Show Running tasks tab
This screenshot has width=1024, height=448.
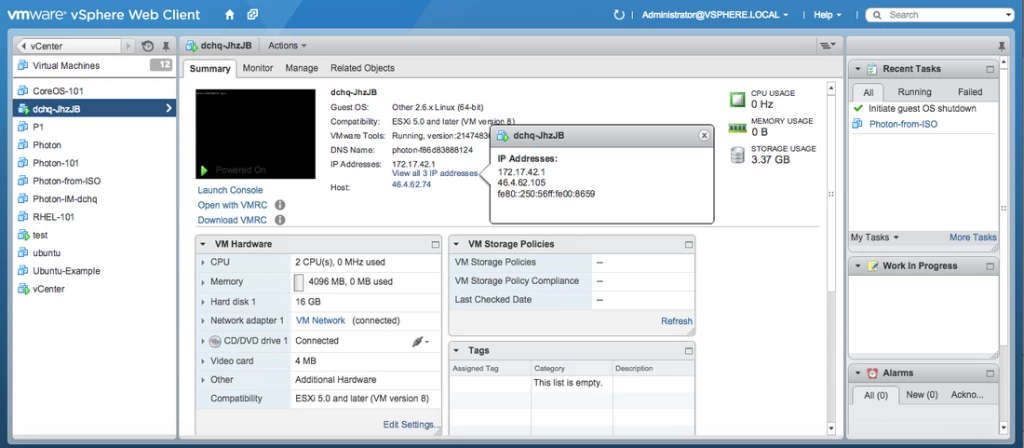click(914, 92)
